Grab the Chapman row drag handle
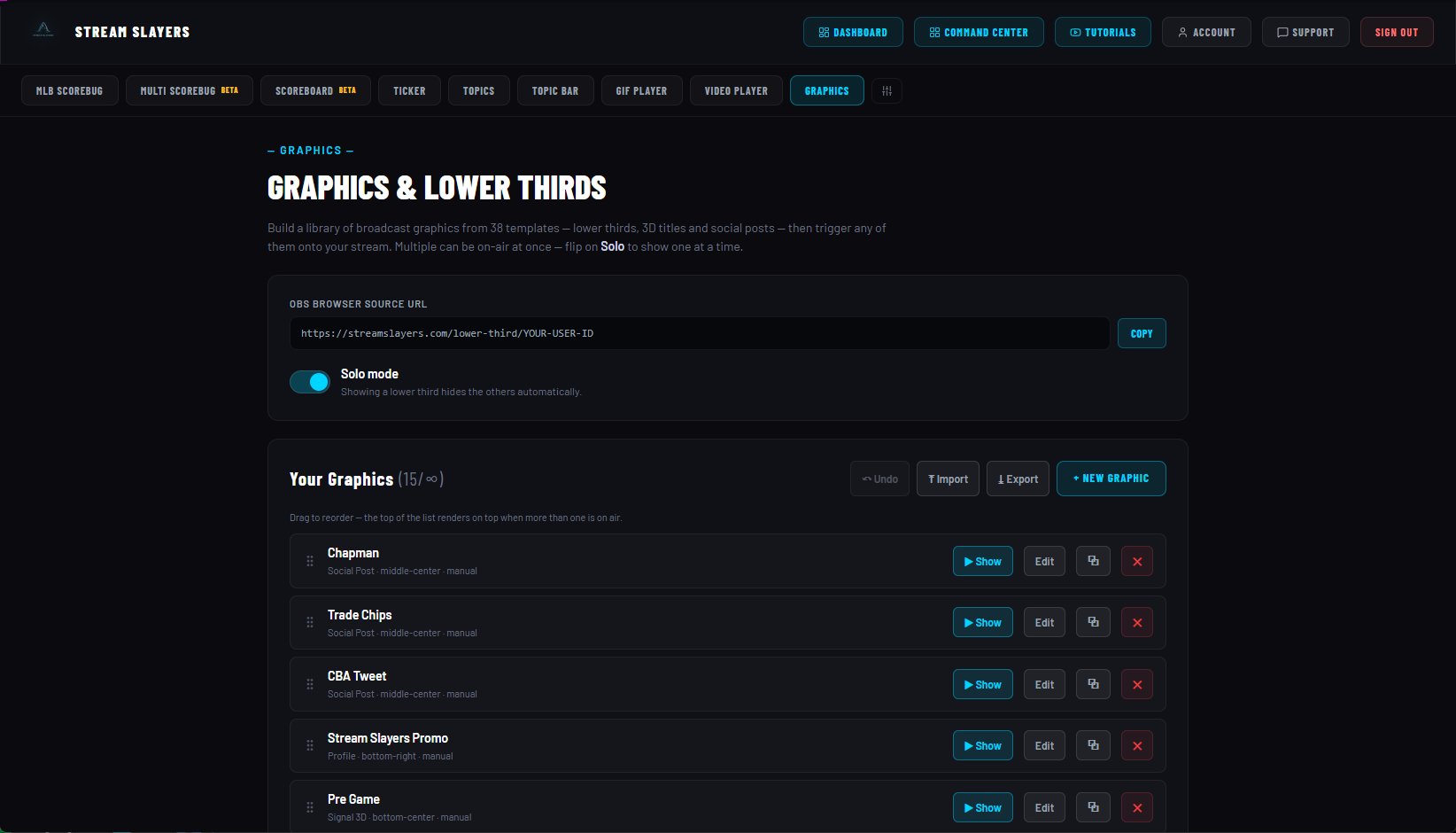 (x=310, y=561)
